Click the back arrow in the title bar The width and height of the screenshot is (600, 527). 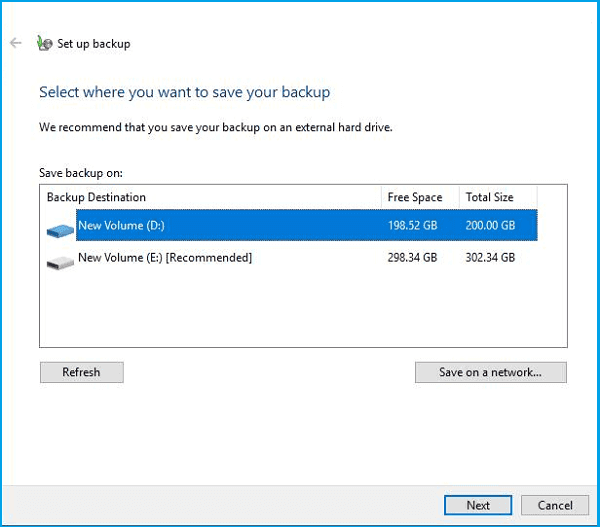(15, 43)
